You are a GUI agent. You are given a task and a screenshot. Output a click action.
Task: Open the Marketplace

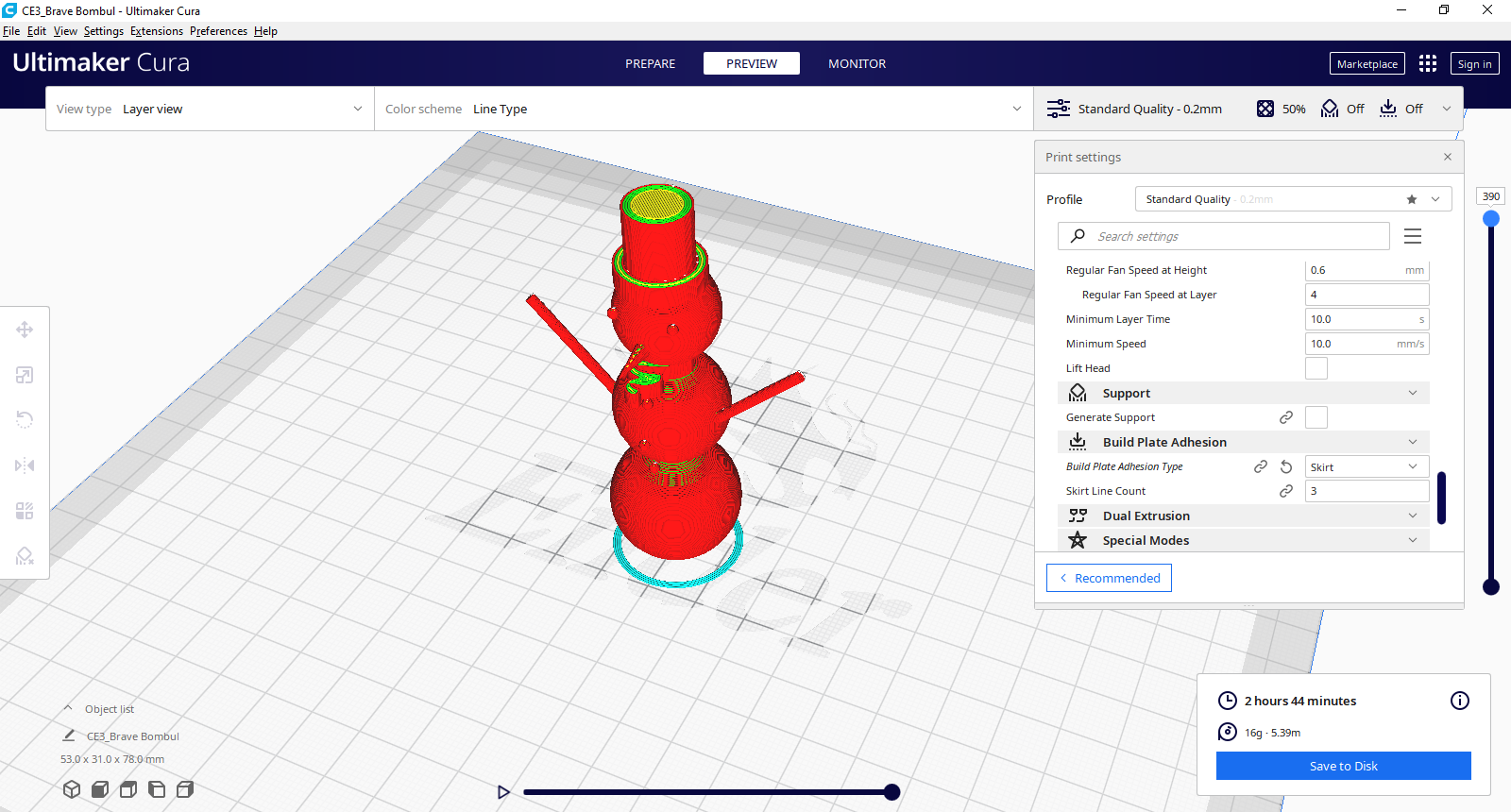(1367, 63)
